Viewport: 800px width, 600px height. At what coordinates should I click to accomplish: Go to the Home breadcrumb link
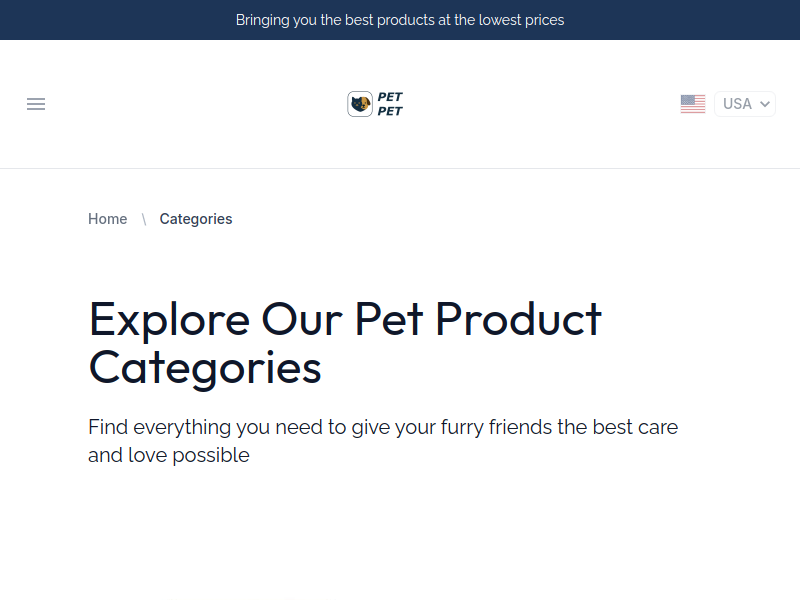pos(107,219)
